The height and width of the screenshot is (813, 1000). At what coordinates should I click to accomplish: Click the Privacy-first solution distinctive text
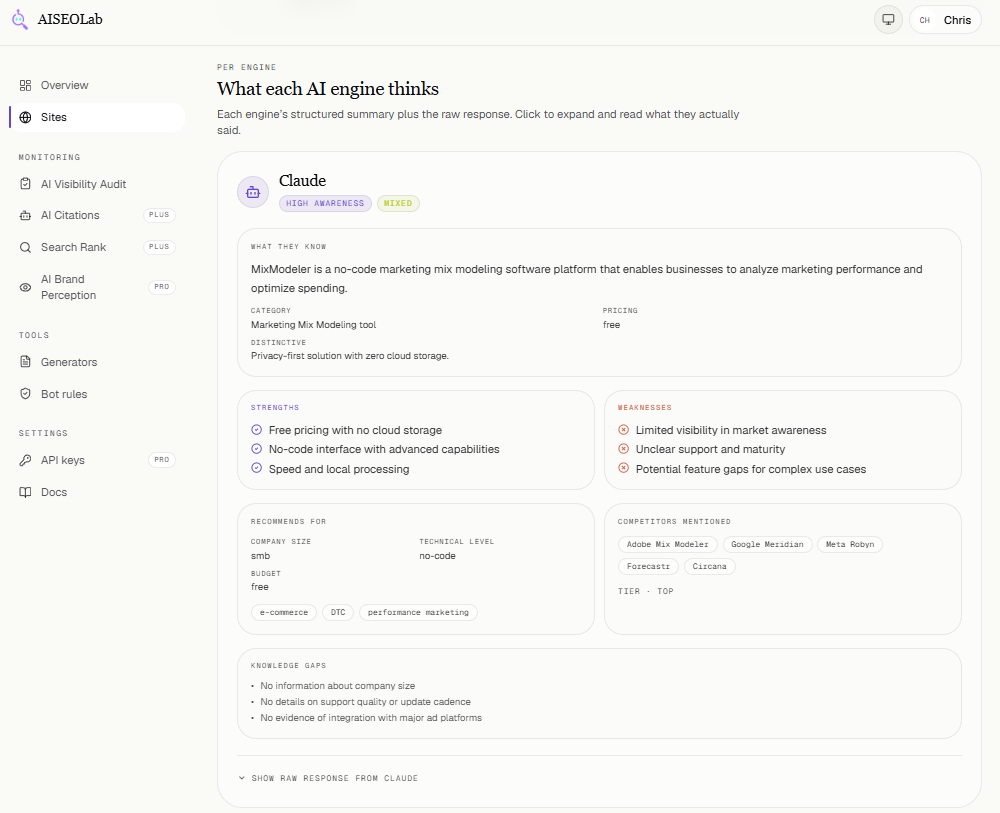[350, 356]
